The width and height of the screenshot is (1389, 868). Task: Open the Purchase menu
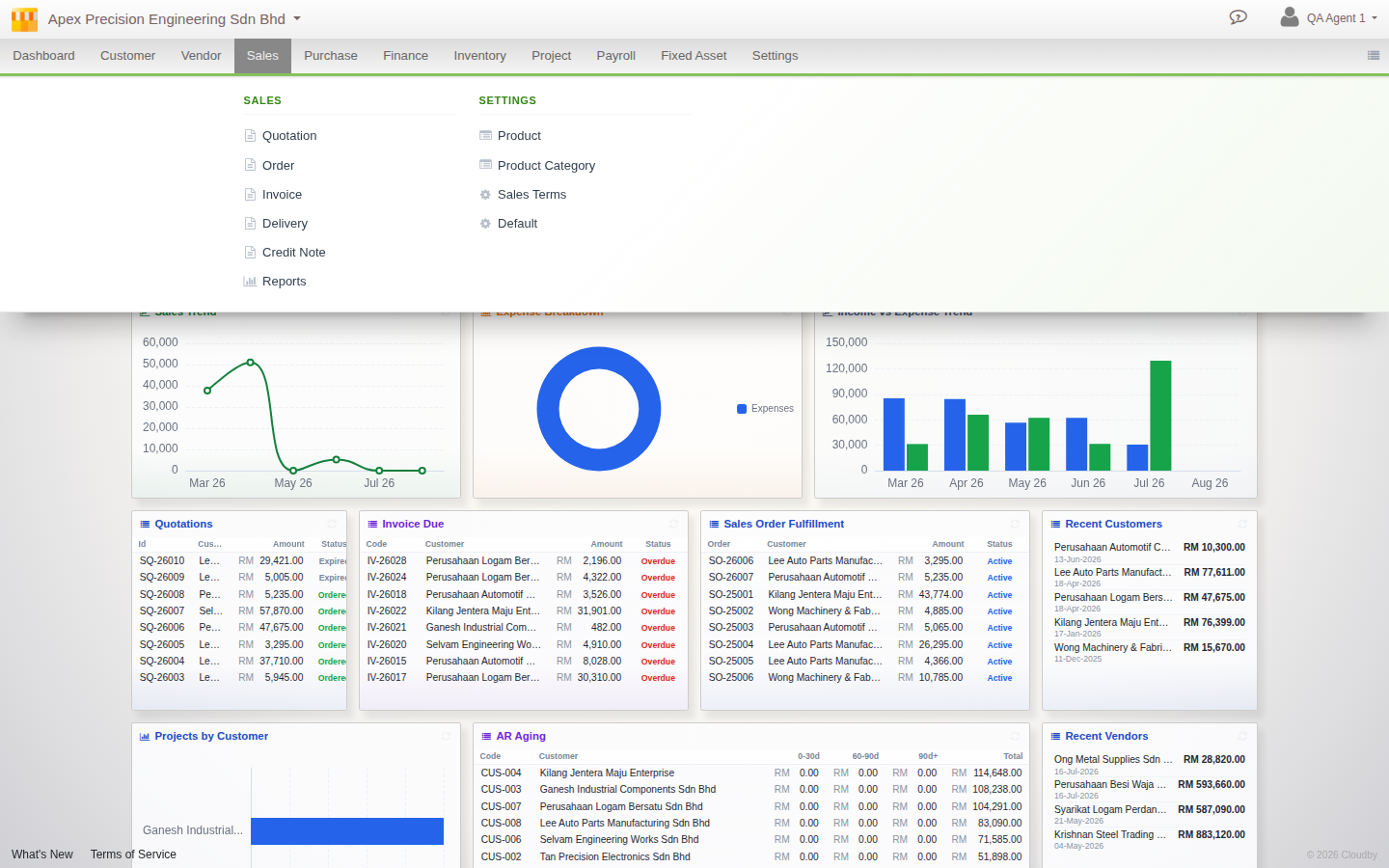[x=331, y=56]
